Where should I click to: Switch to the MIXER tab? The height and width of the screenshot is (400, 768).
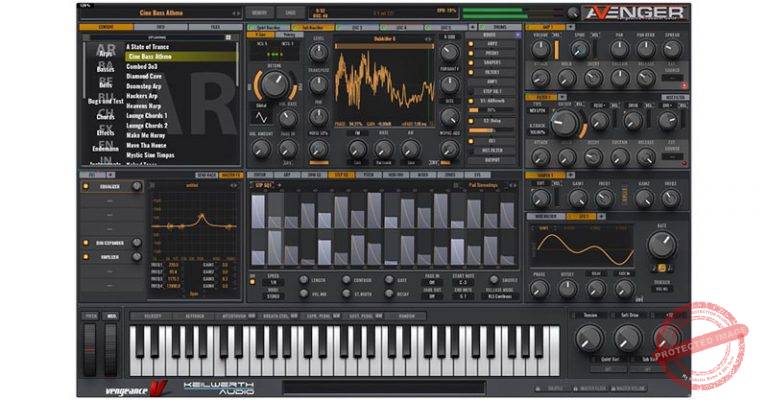(422, 175)
